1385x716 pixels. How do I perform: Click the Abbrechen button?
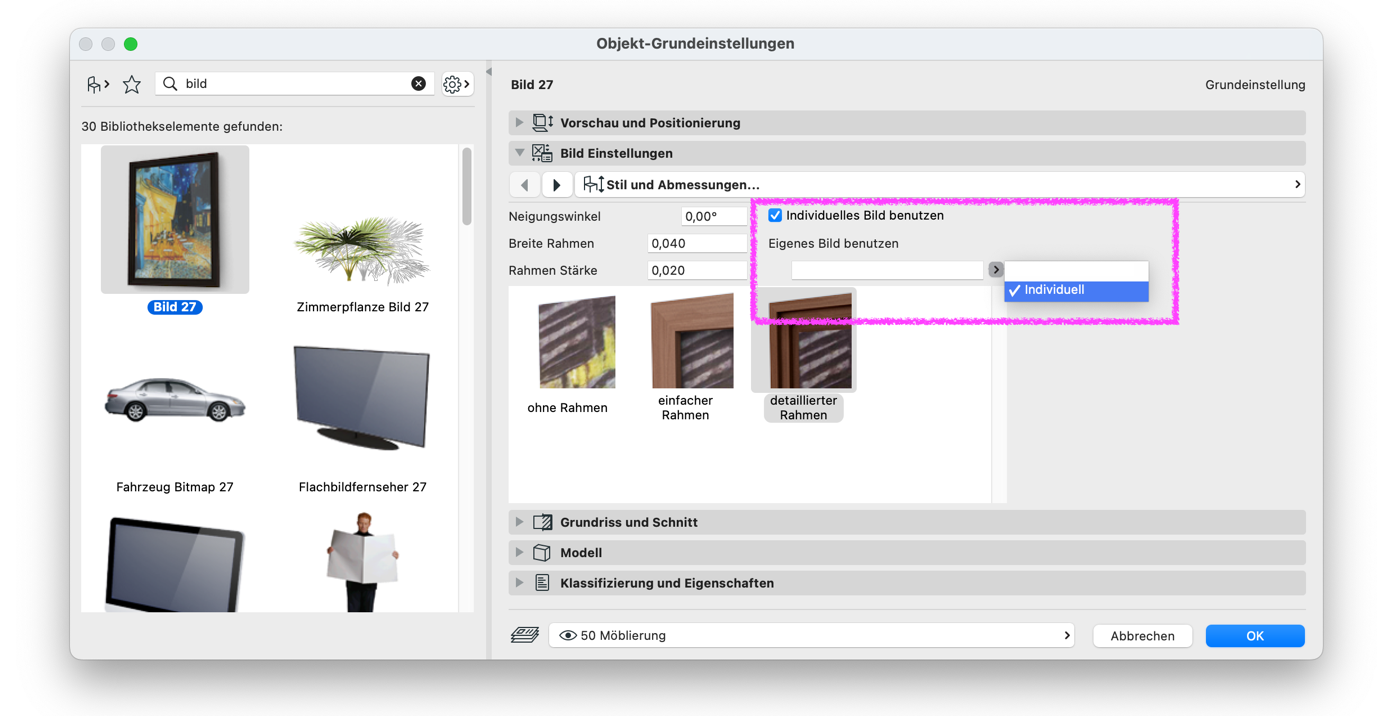(1142, 636)
